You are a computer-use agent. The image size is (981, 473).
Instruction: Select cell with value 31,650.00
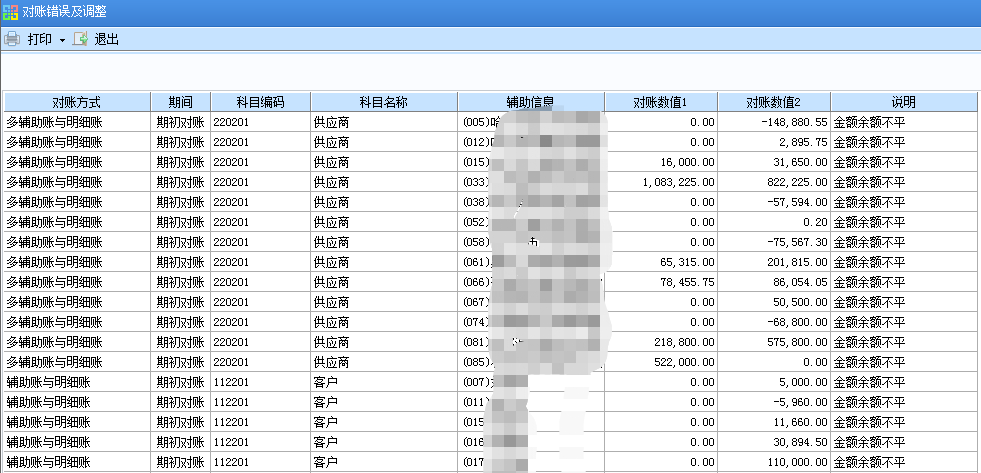[775, 162]
